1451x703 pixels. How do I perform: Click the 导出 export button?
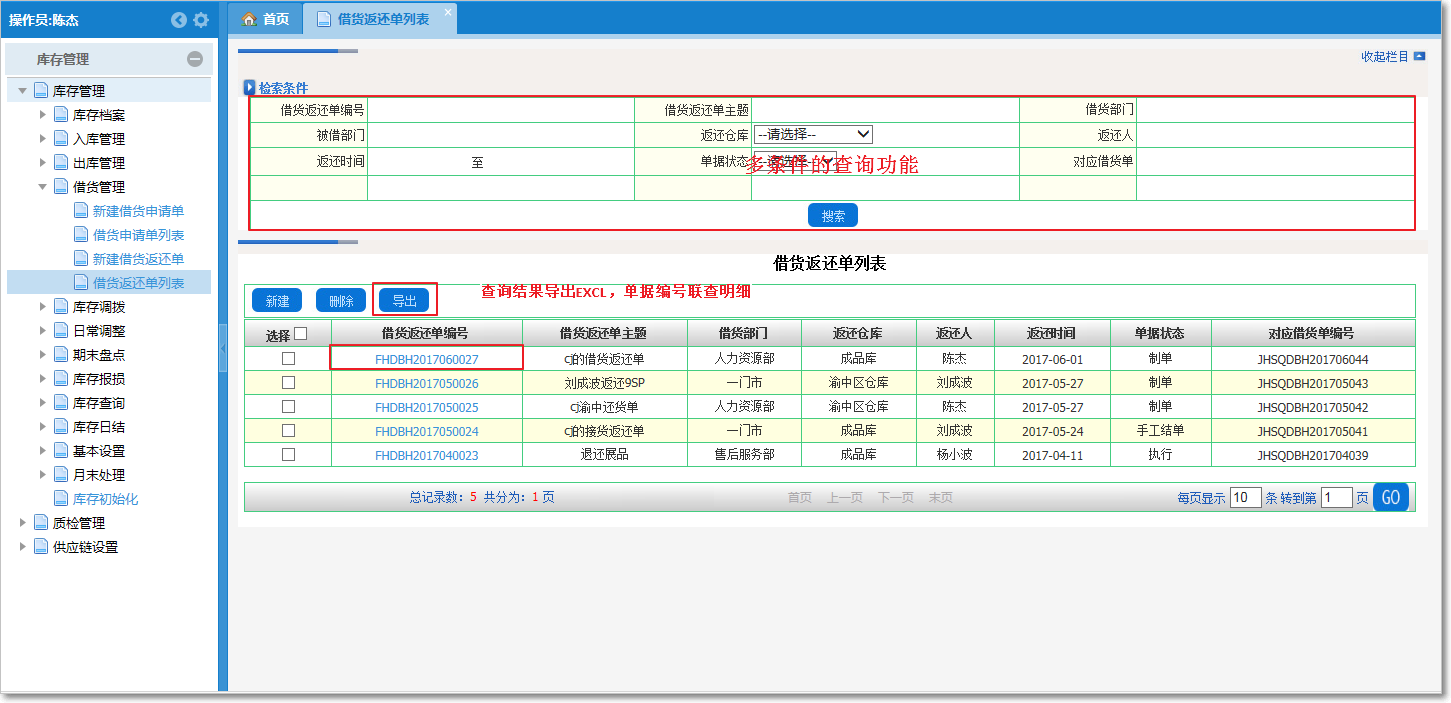tap(404, 300)
